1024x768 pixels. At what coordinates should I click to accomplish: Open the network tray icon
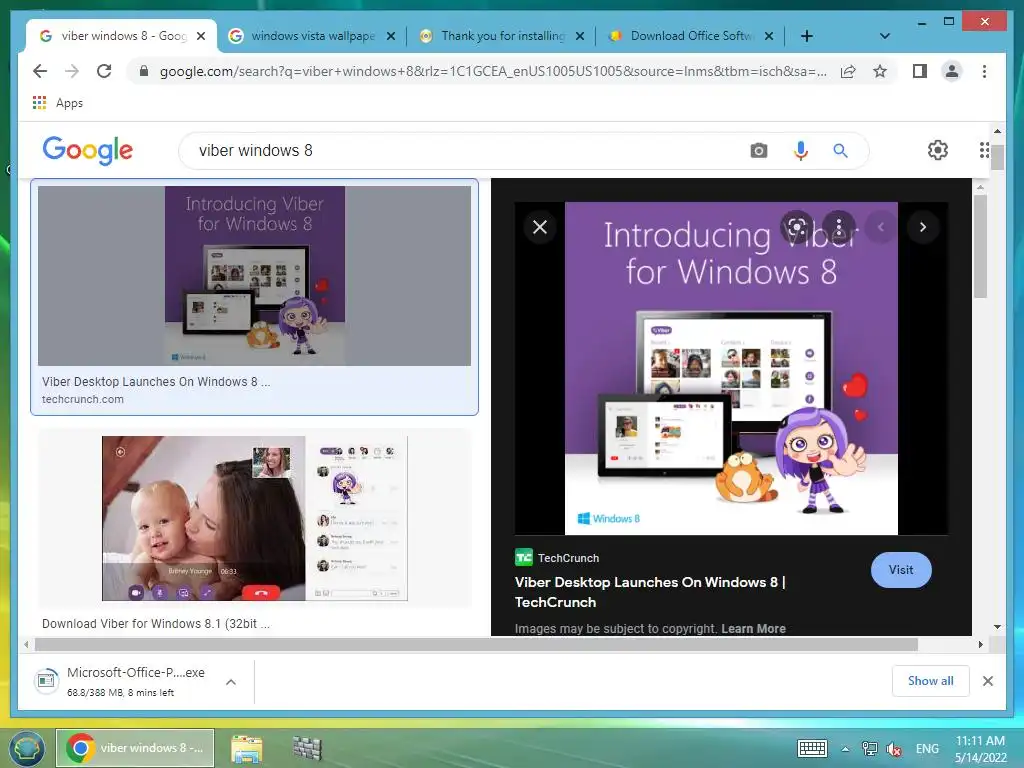(869, 748)
